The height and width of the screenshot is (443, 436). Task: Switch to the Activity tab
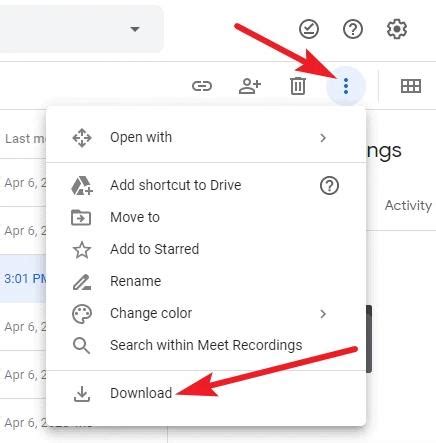tap(408, 205)
